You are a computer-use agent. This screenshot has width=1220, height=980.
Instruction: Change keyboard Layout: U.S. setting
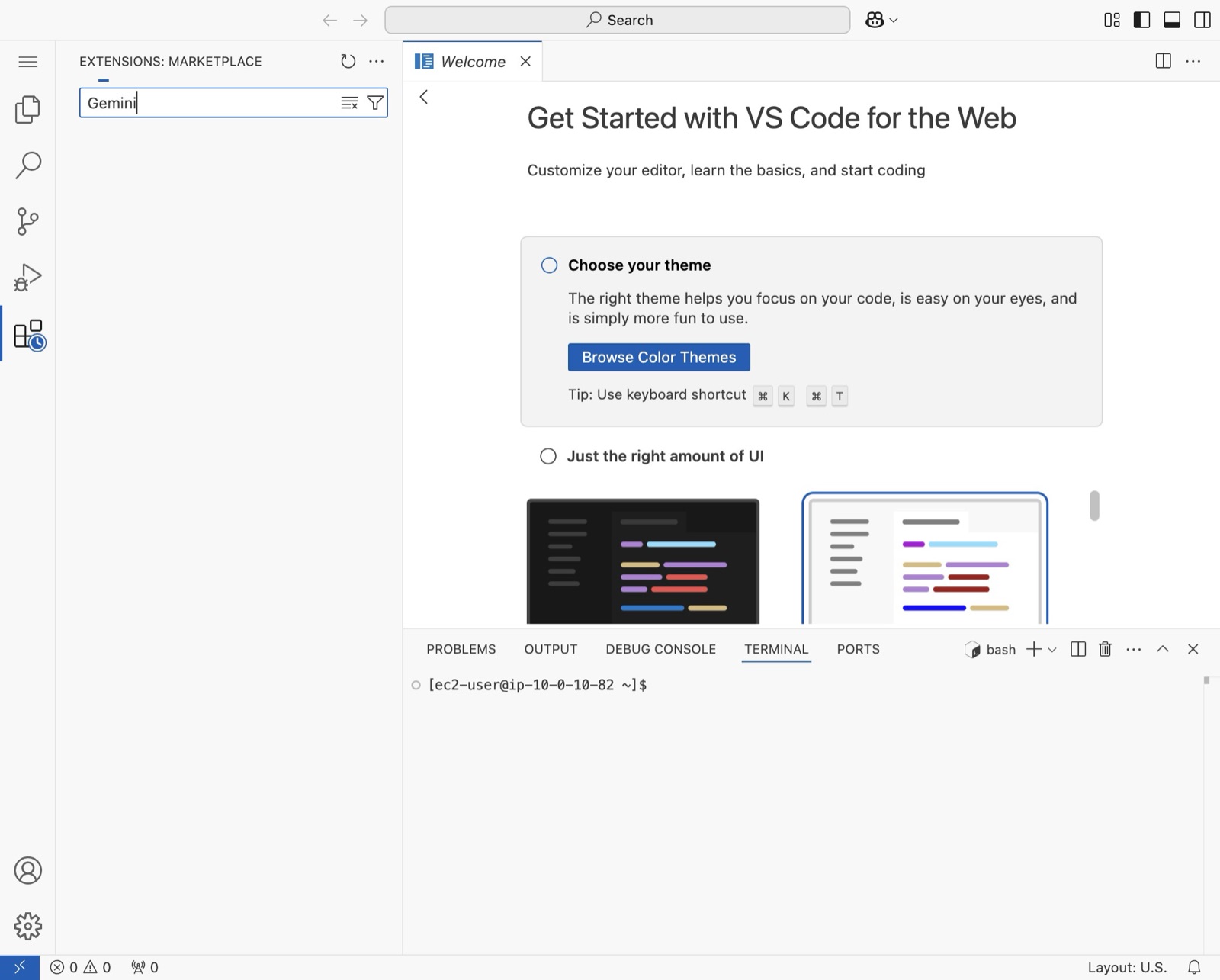pos(1127,967)
